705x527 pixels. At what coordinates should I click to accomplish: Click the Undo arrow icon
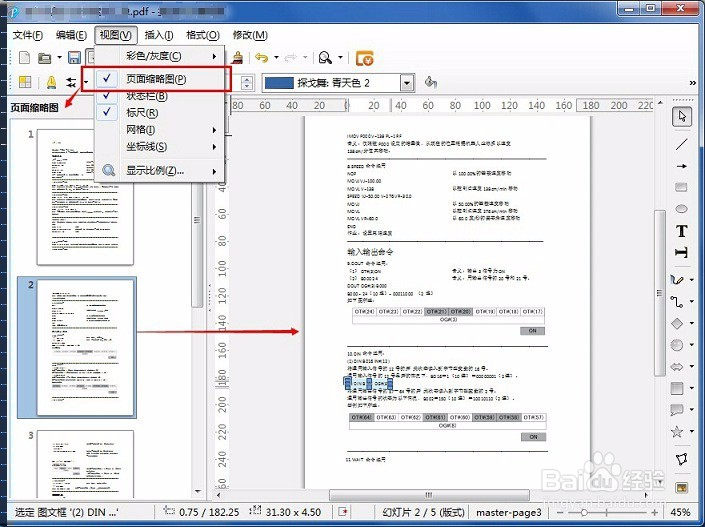(x=261, y=58)
